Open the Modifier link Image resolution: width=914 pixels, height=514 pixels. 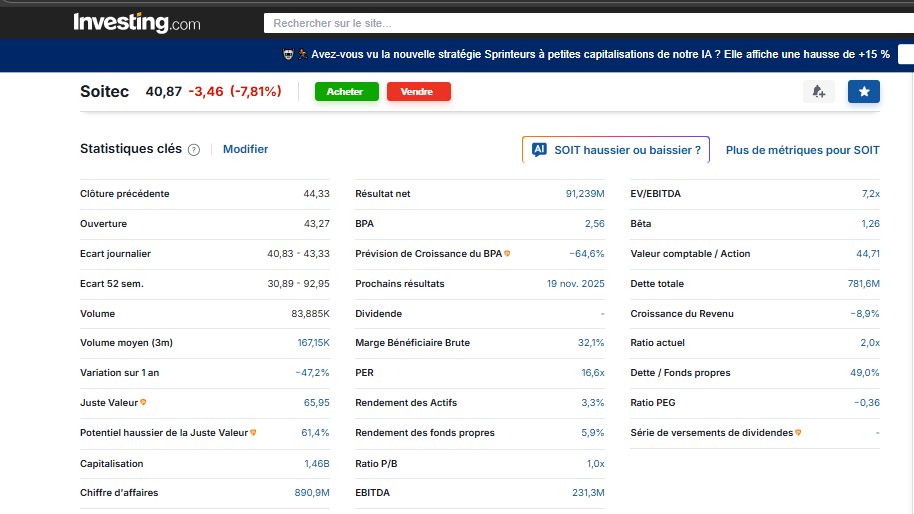245,149
